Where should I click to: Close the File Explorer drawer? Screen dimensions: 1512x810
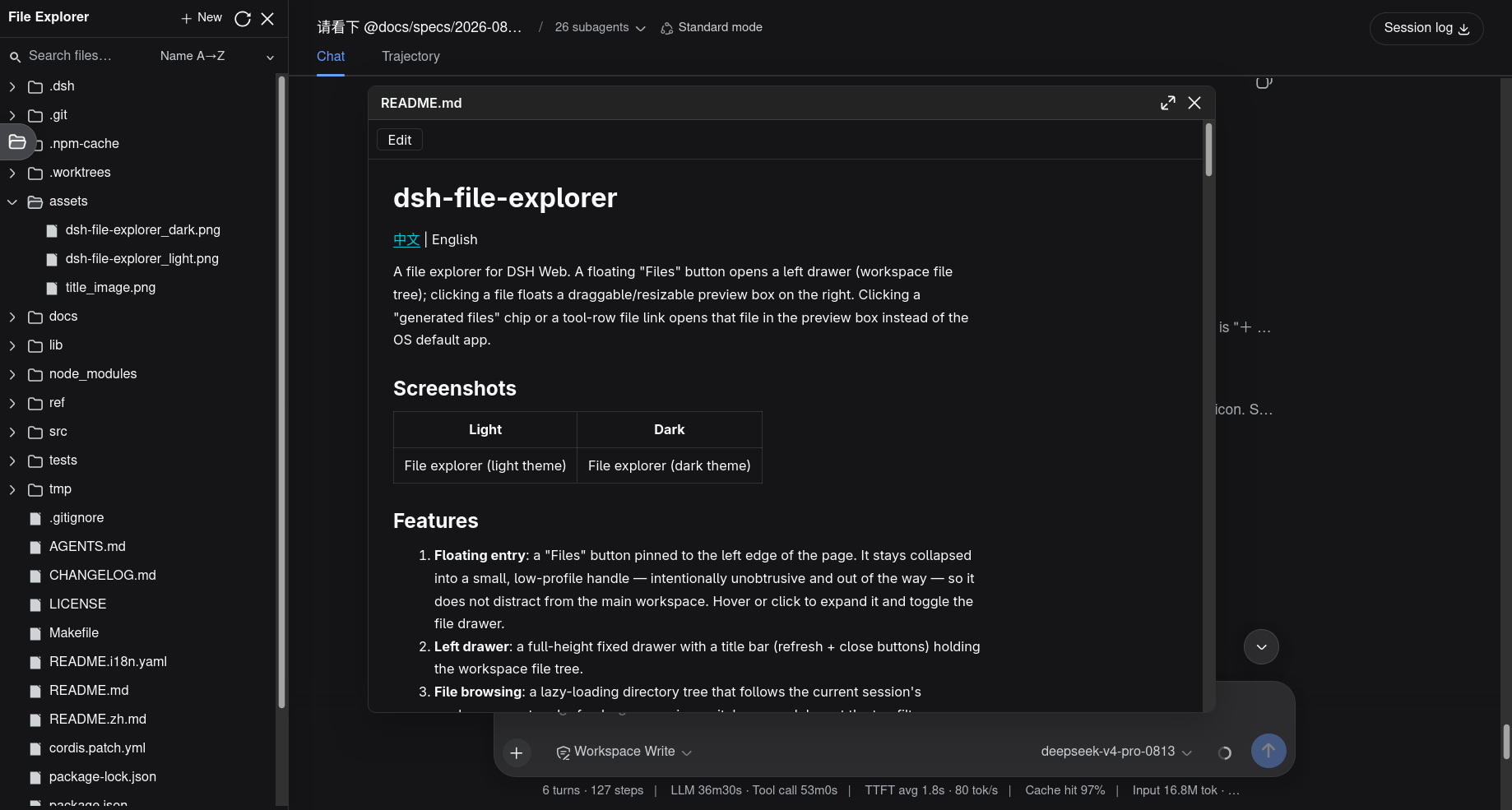point(267,18)
